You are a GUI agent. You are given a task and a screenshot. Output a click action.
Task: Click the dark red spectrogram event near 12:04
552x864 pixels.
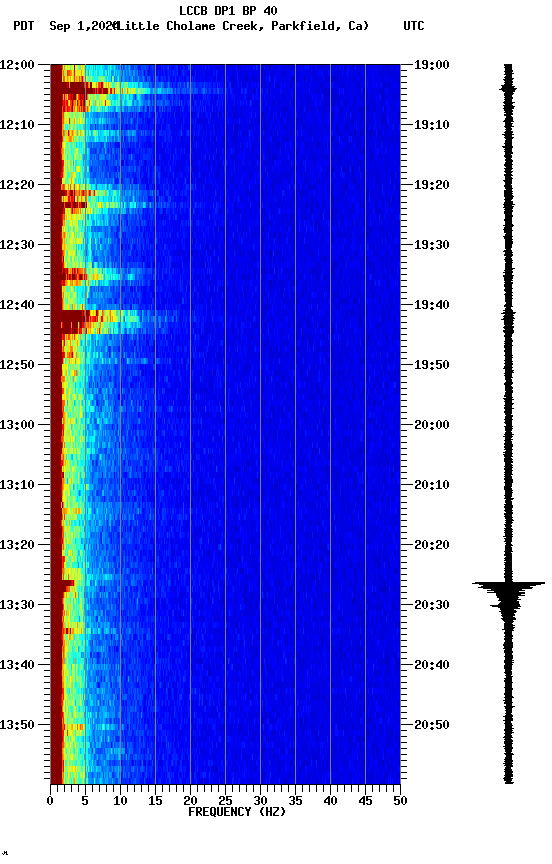click(x=85, y=87)
